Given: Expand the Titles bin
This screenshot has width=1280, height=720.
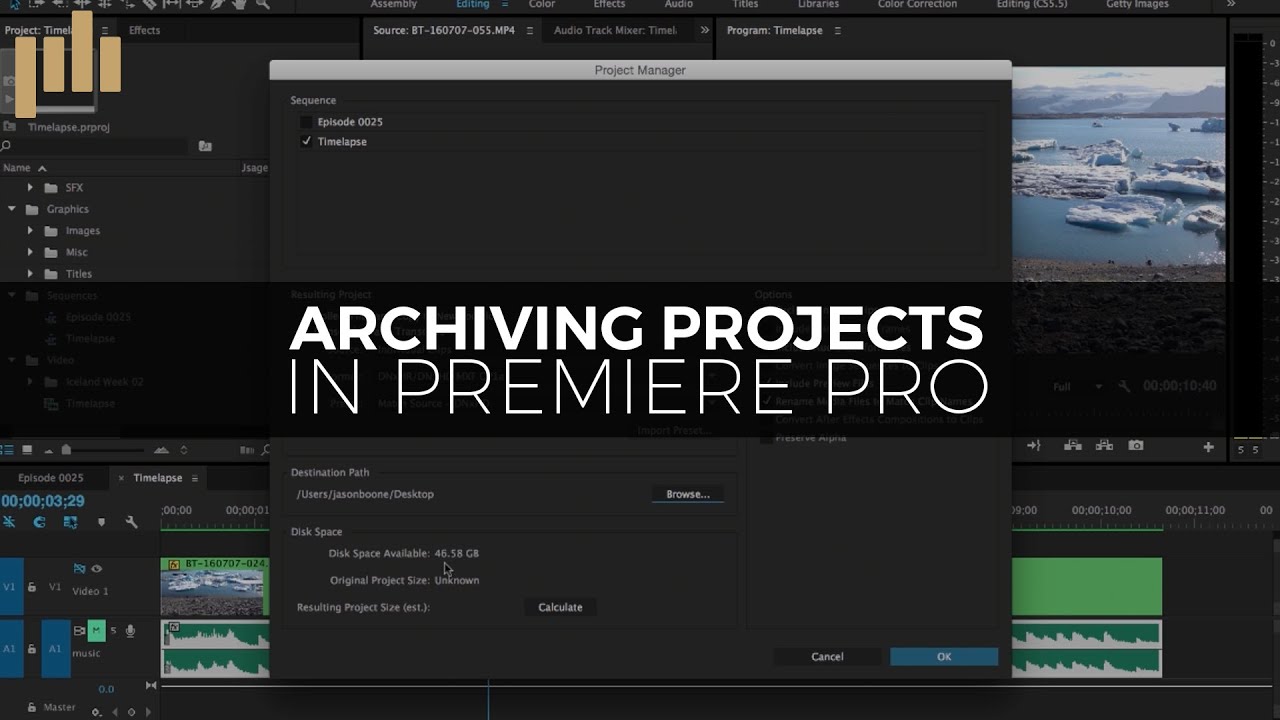Looking at the screenshot, I should tap(30, 274).
